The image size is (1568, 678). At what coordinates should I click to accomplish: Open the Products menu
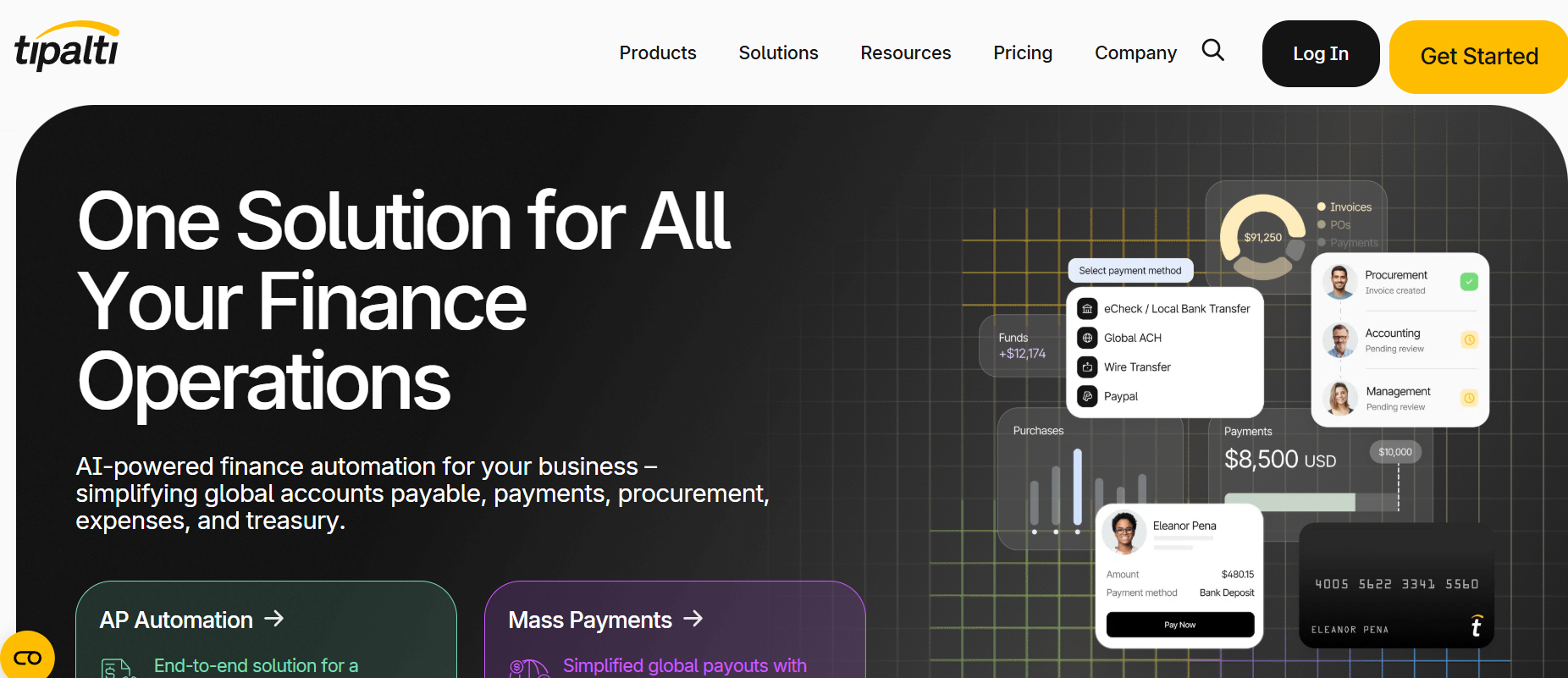point(658,52)
